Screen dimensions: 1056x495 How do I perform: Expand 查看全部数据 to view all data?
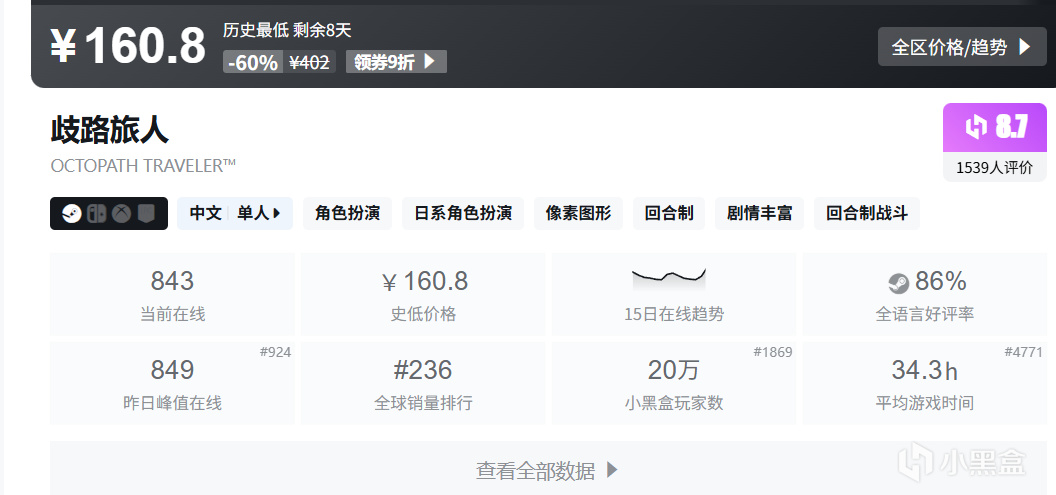tap(548, 470)
